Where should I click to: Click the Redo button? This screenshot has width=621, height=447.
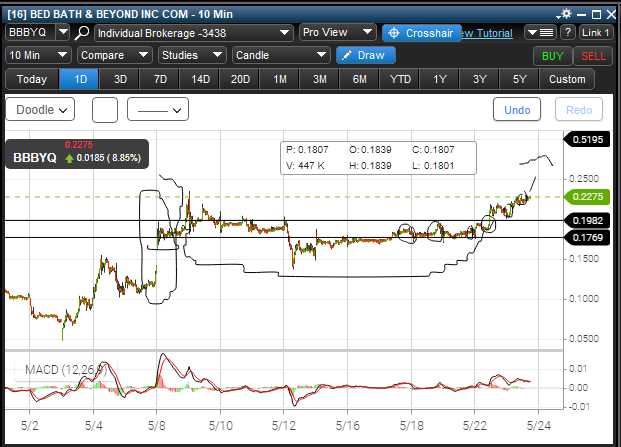coord(579,110)
